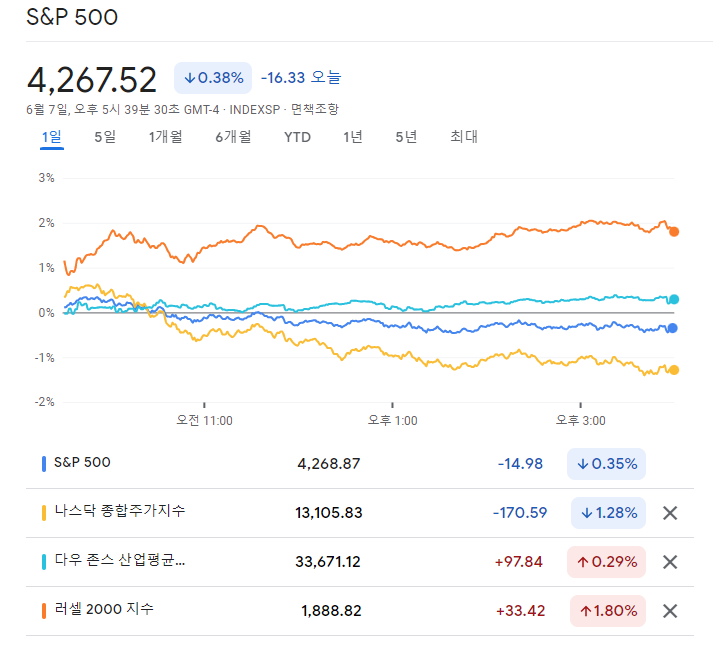Image resolution: width=713 pixels, height=647 pixels.
Task: Click the orange Russell 2000 color marker
Action: coord(44,611)
